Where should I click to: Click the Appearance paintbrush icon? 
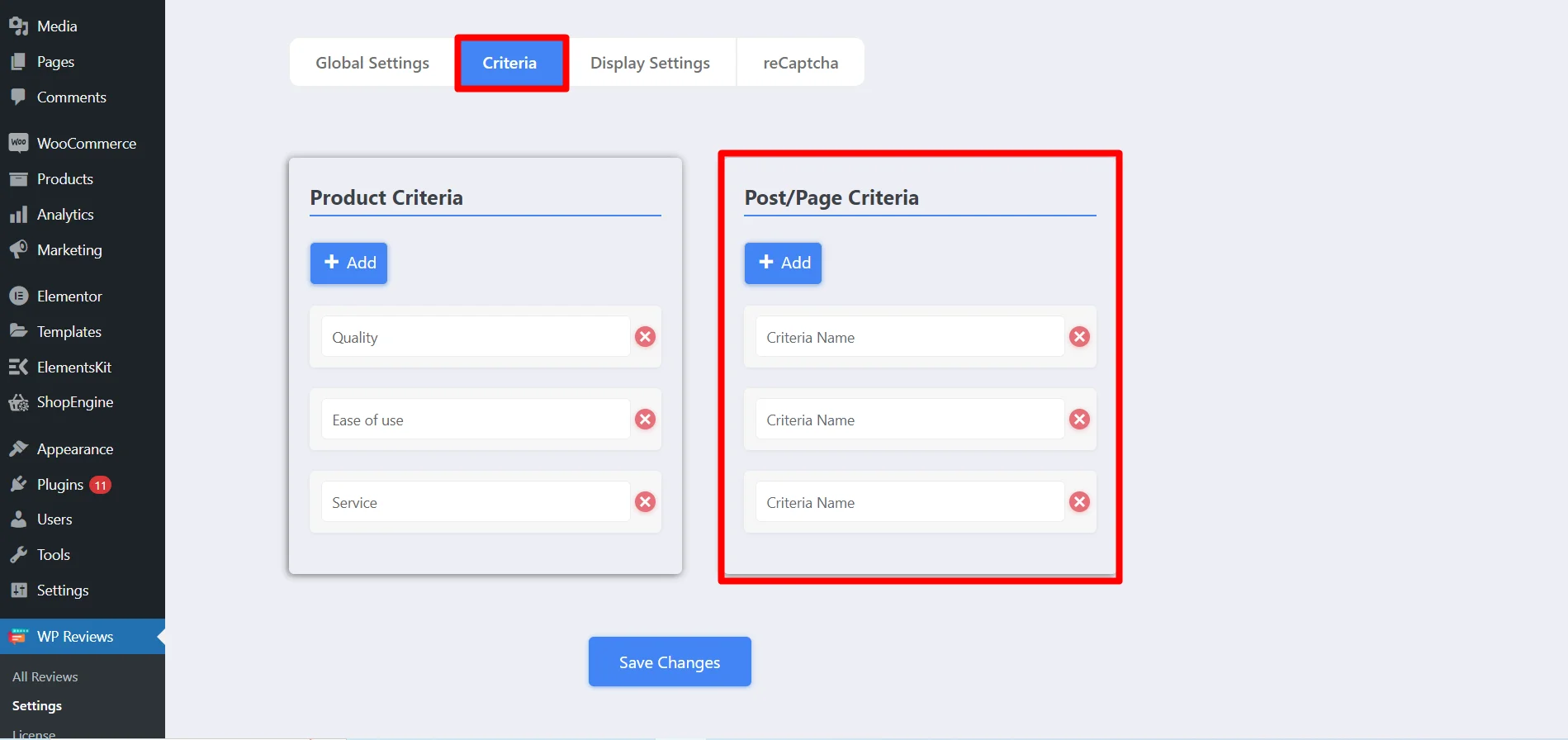18,448
